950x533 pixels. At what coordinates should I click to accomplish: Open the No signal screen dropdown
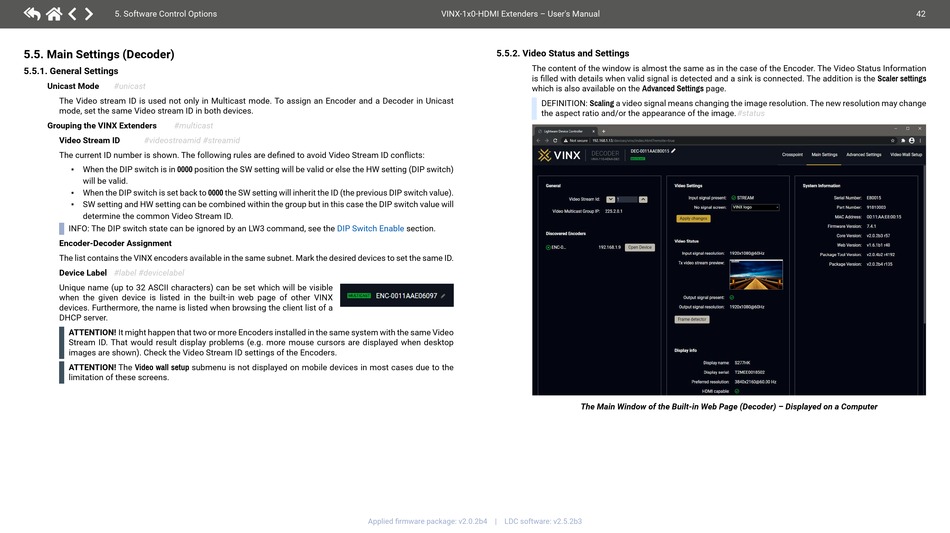pyautogui.click(x=755, y=207)
